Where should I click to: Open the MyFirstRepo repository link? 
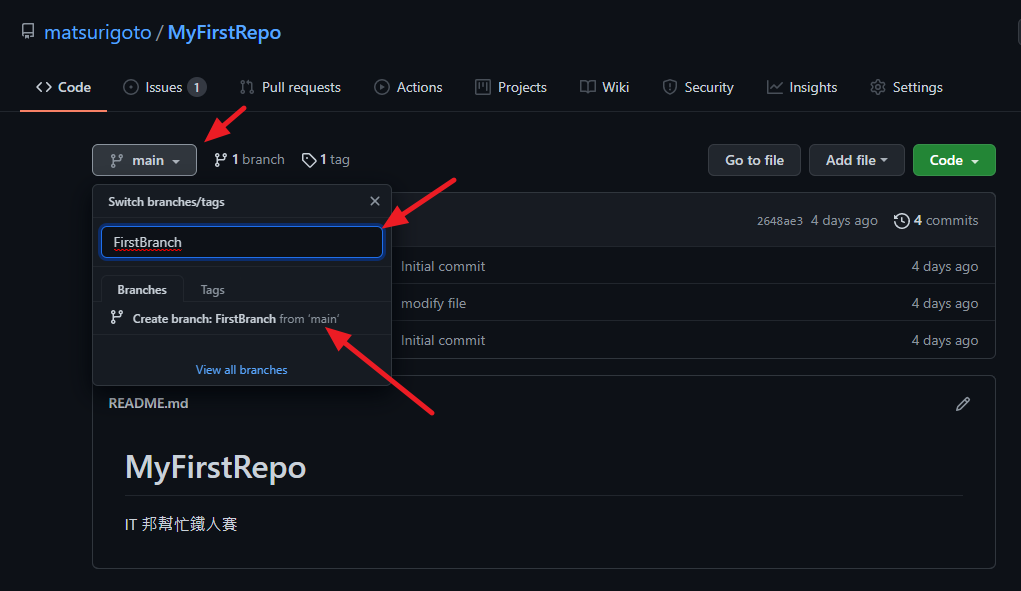[225, 33]
